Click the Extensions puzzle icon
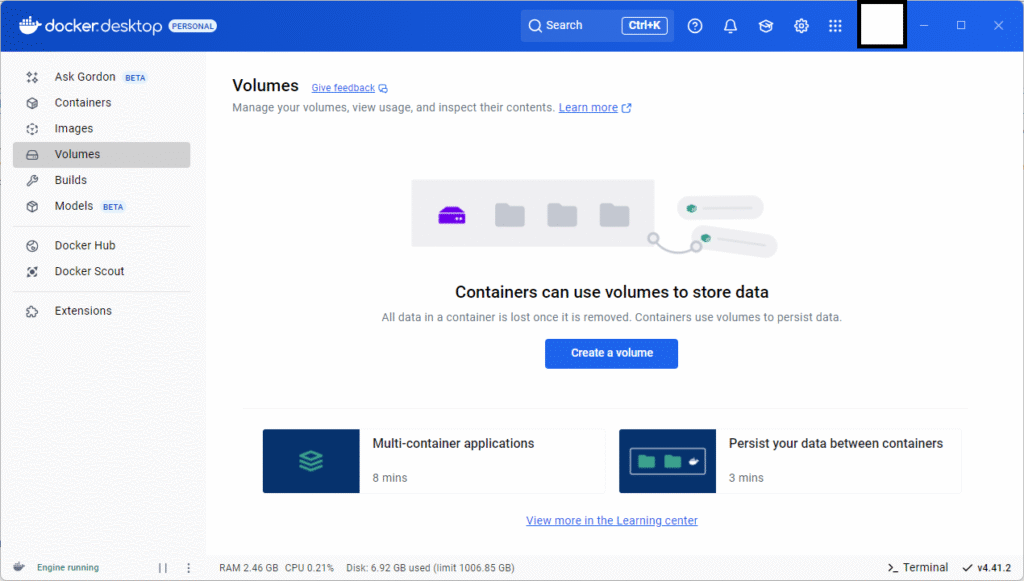The image size is (1024, 581). coord(32,311)
